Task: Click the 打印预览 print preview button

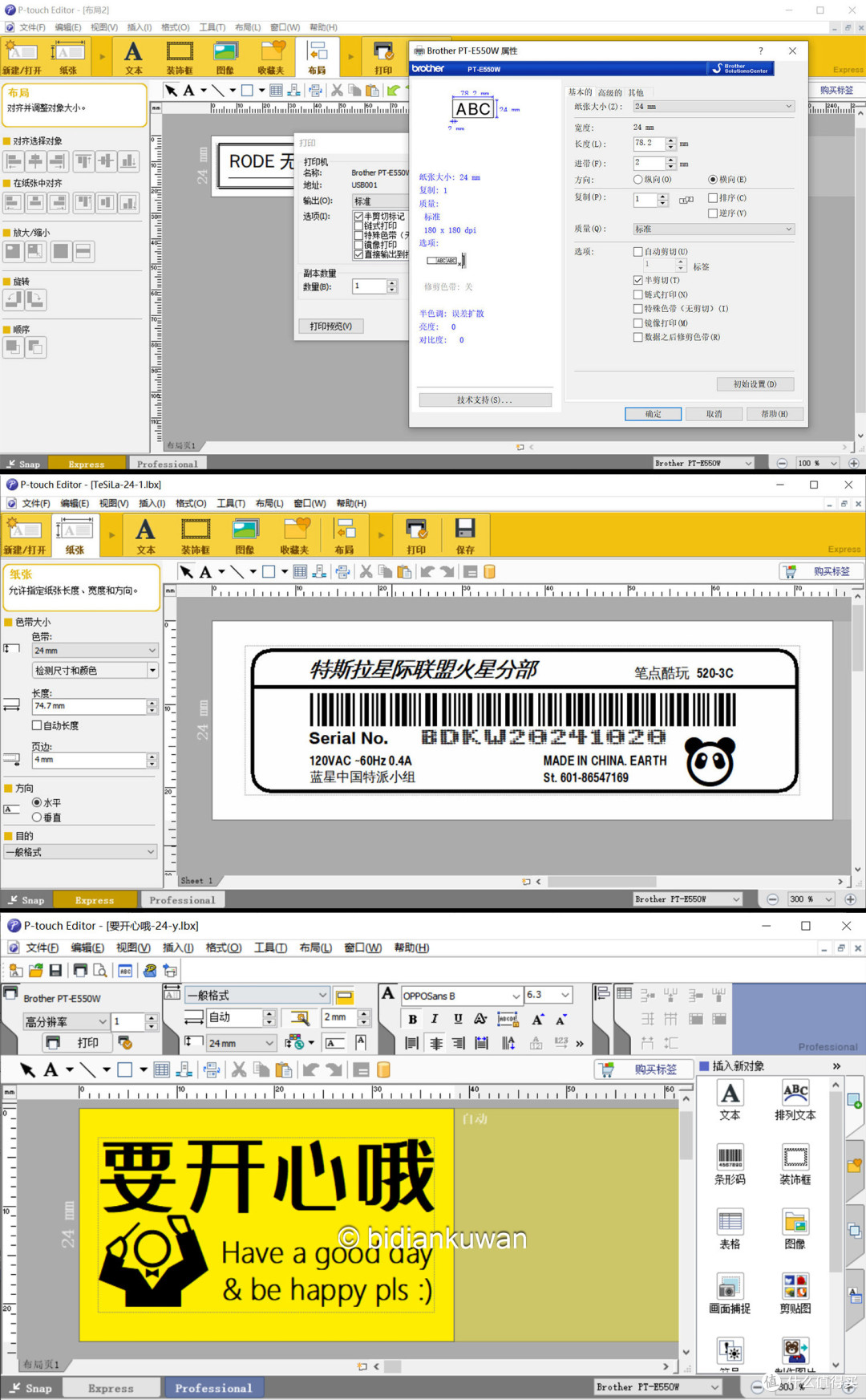Action: click(x=330, y=327)
